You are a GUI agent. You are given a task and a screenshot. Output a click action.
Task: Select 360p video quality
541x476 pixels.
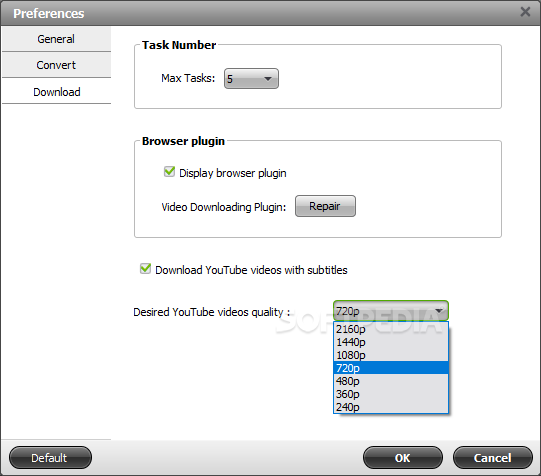pos(391,394)
